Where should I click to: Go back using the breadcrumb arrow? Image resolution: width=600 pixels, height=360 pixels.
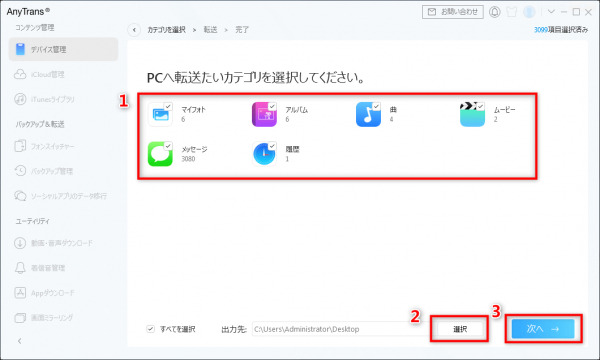click(x=134, y=29)
